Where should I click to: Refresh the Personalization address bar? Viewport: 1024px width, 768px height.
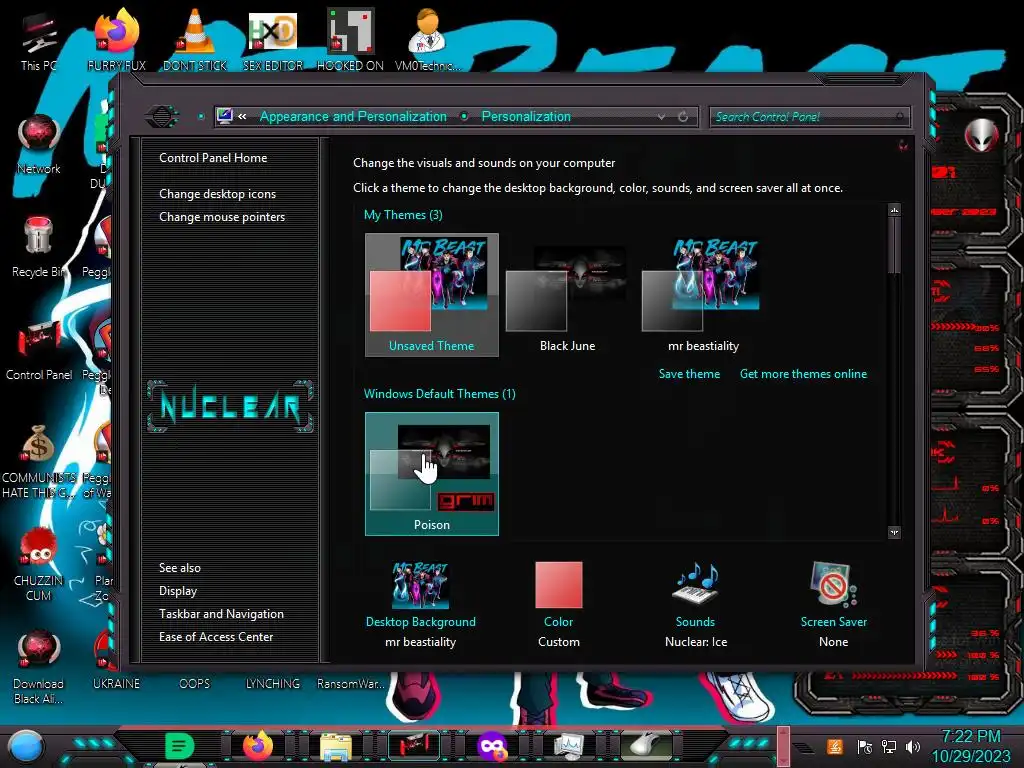tap(683, 116)
